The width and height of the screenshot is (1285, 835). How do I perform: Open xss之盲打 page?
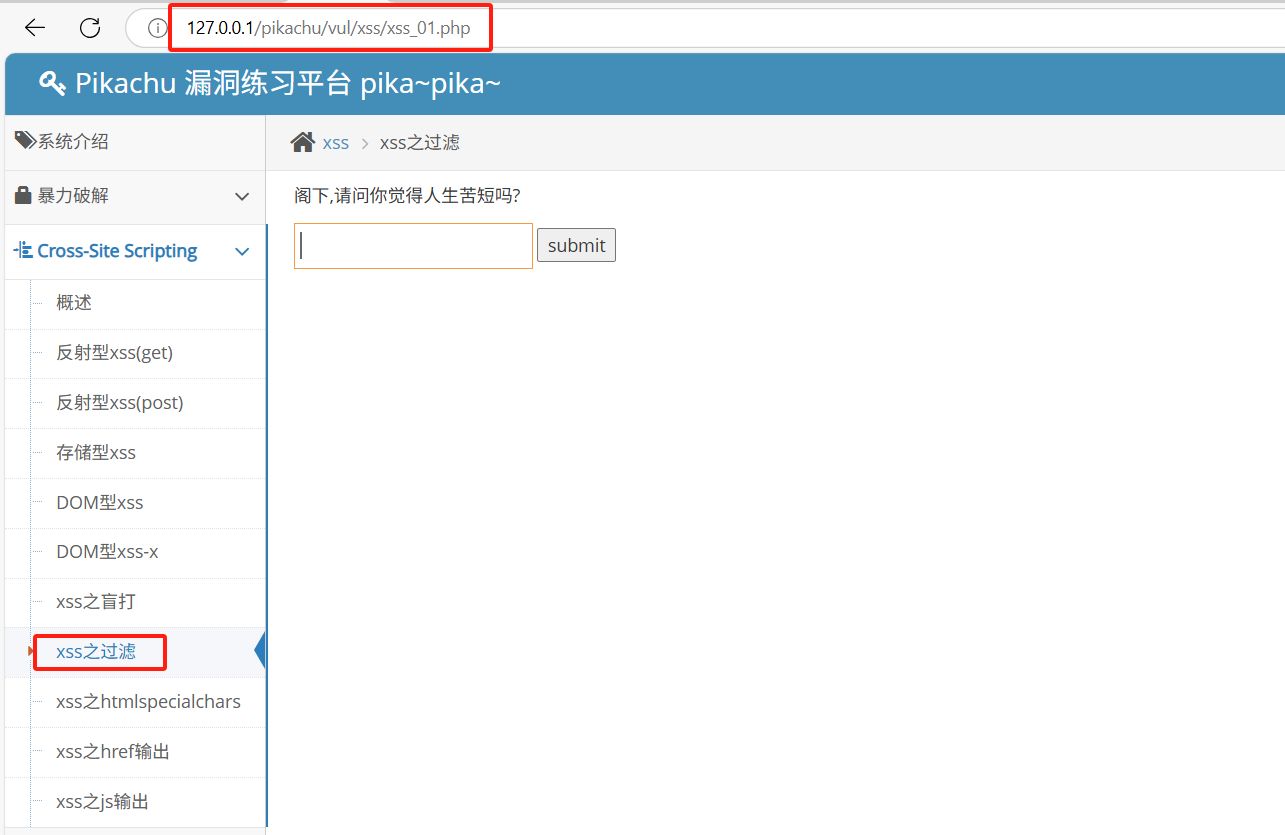pos(96,602)
